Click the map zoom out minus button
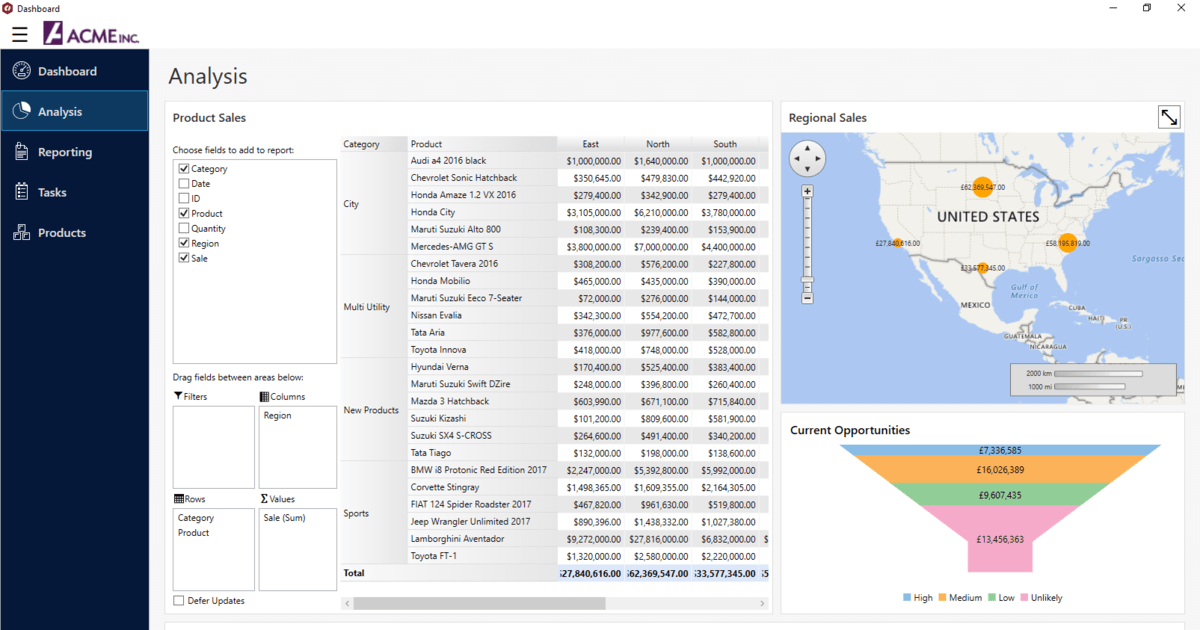This screenshot has width=1200, height=630. 807,297
